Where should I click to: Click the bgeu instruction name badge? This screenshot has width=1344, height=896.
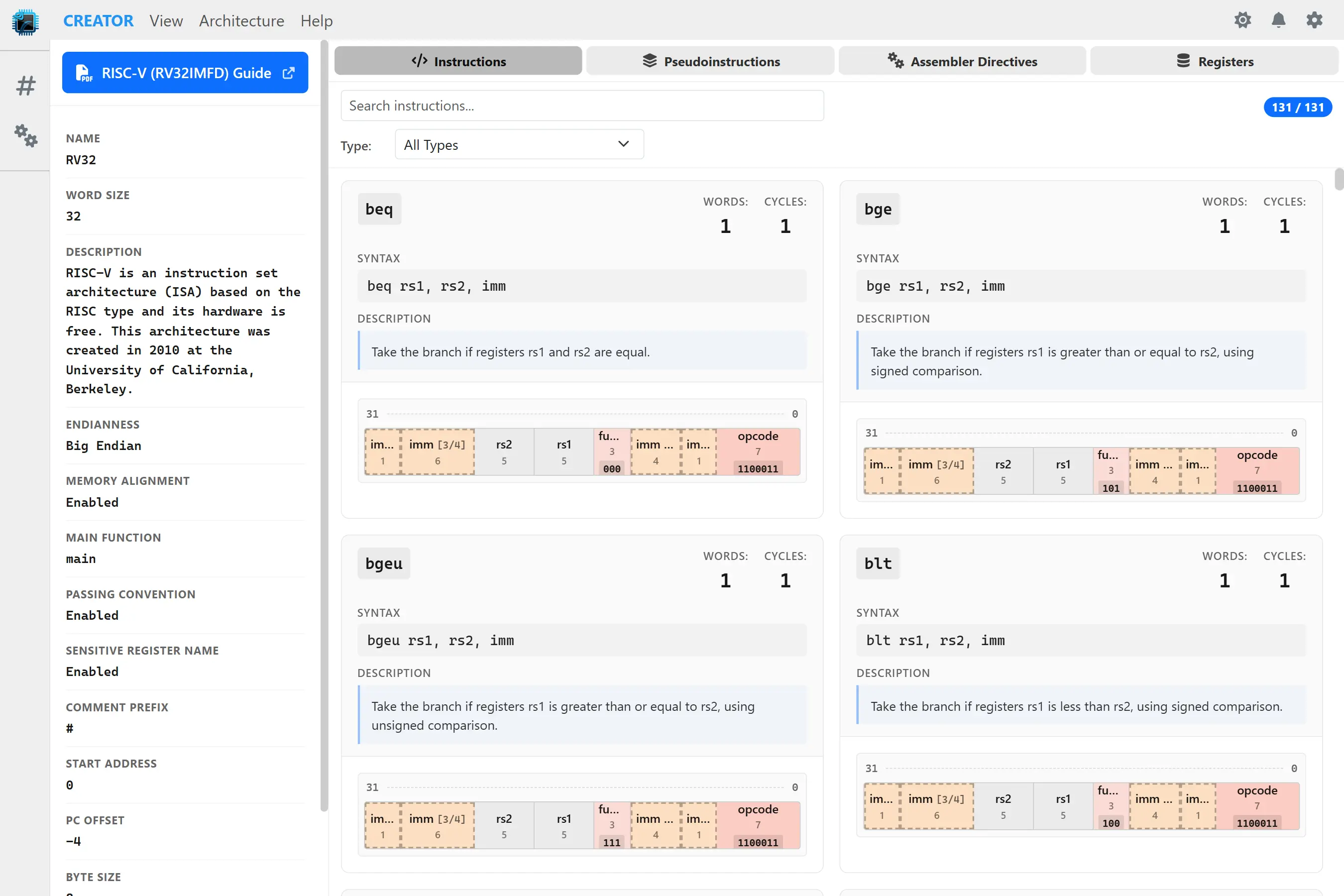tap(384, 563)
